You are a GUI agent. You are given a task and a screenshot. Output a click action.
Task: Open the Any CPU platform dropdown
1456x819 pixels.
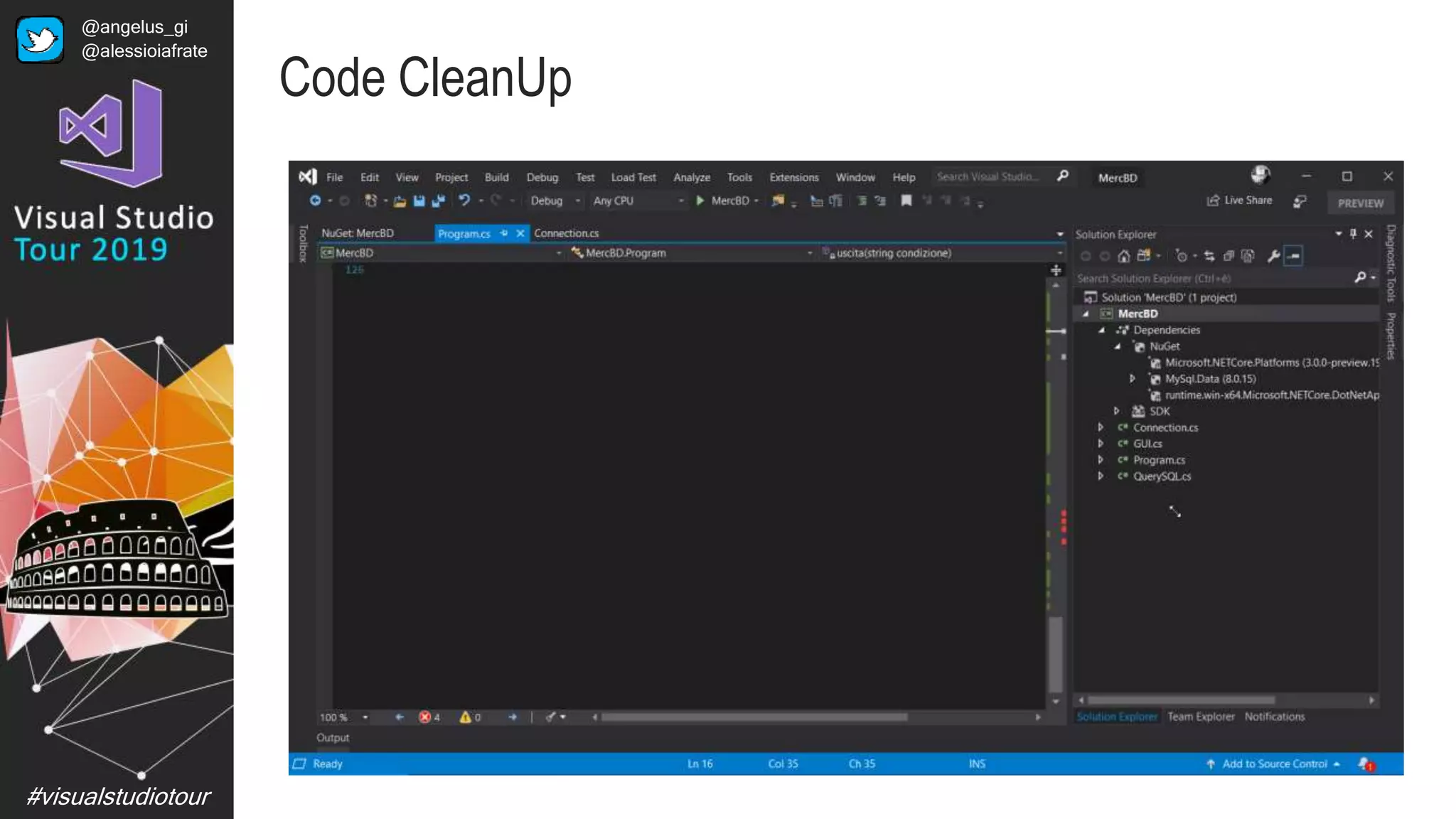[638, 201]
